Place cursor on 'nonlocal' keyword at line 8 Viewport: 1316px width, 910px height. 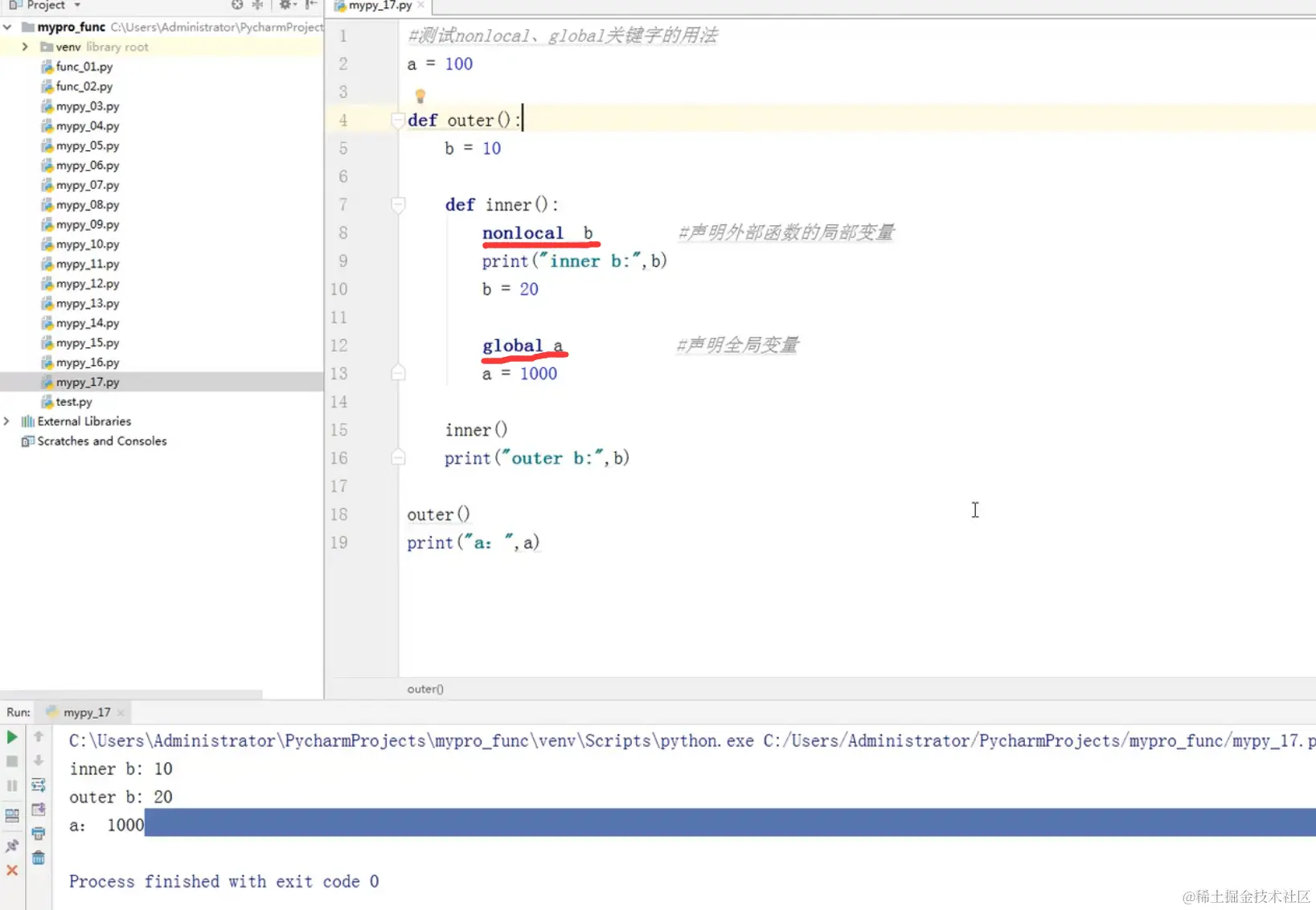pos(523,233)
